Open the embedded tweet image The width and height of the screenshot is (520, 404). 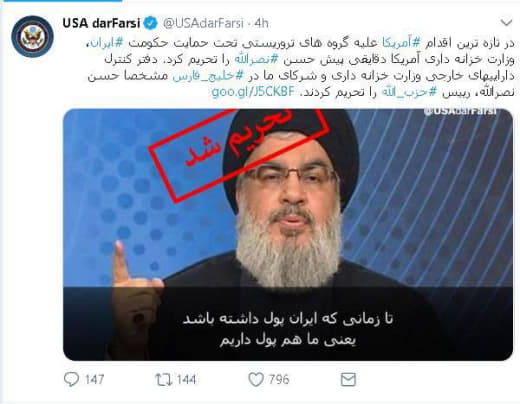[x=288, y=235]
